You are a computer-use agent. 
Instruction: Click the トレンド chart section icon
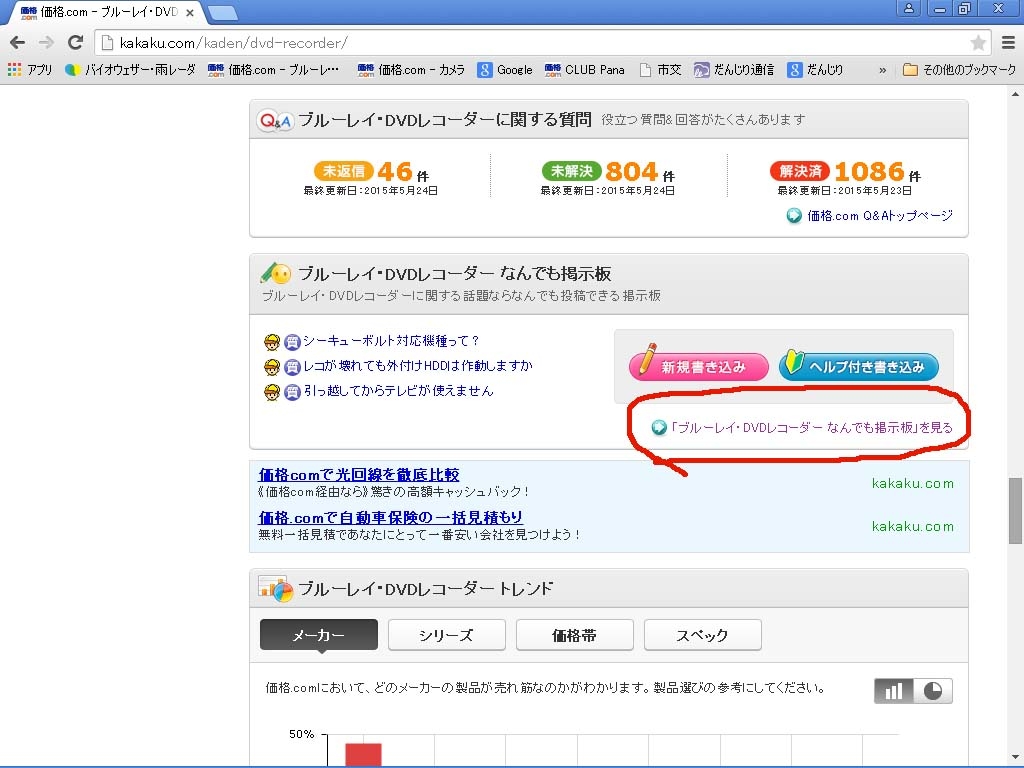(276, 588)
